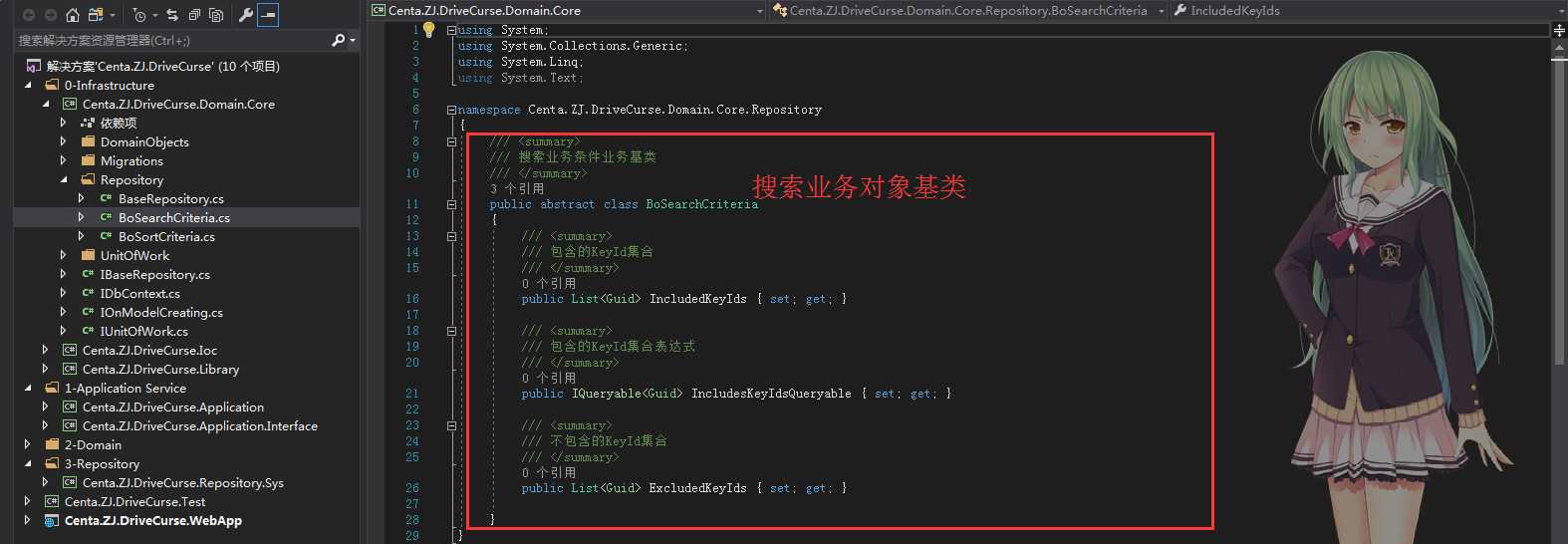Open search options dropdown next to magnifier

coord(352,40)
